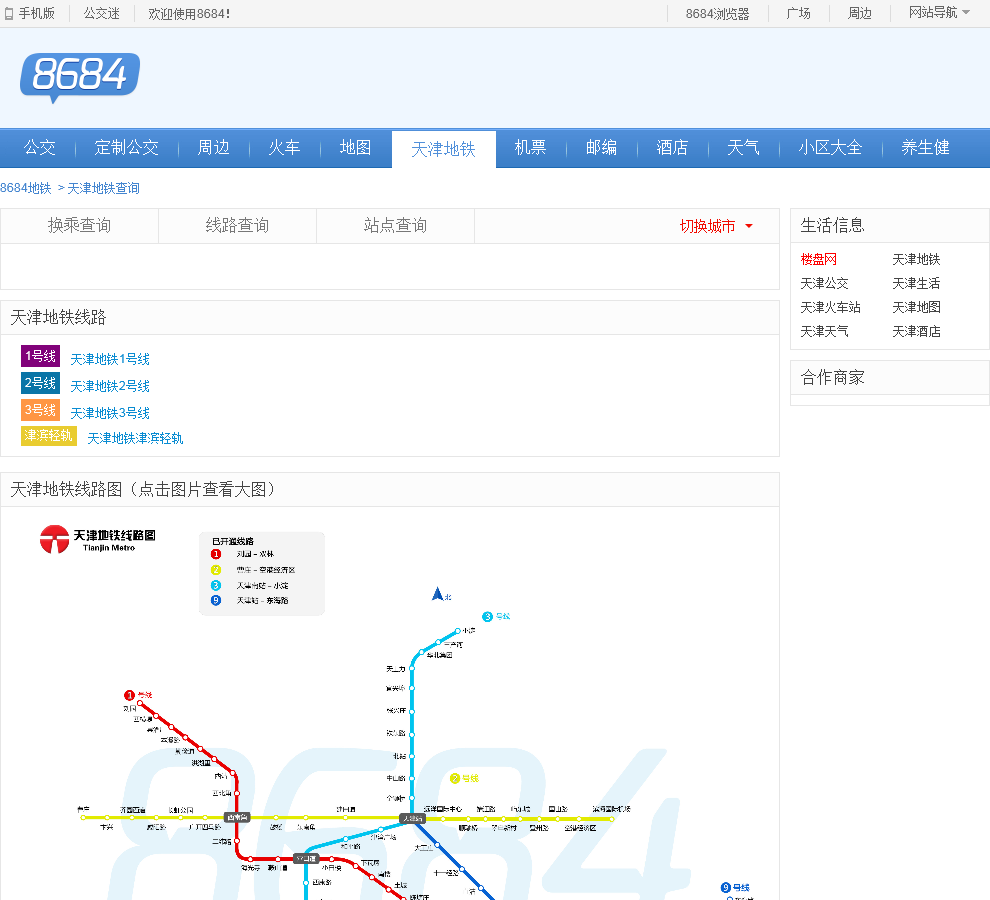Open the 天津地铁1号线 link
This screenshot has width=990, height=900.
110,359
